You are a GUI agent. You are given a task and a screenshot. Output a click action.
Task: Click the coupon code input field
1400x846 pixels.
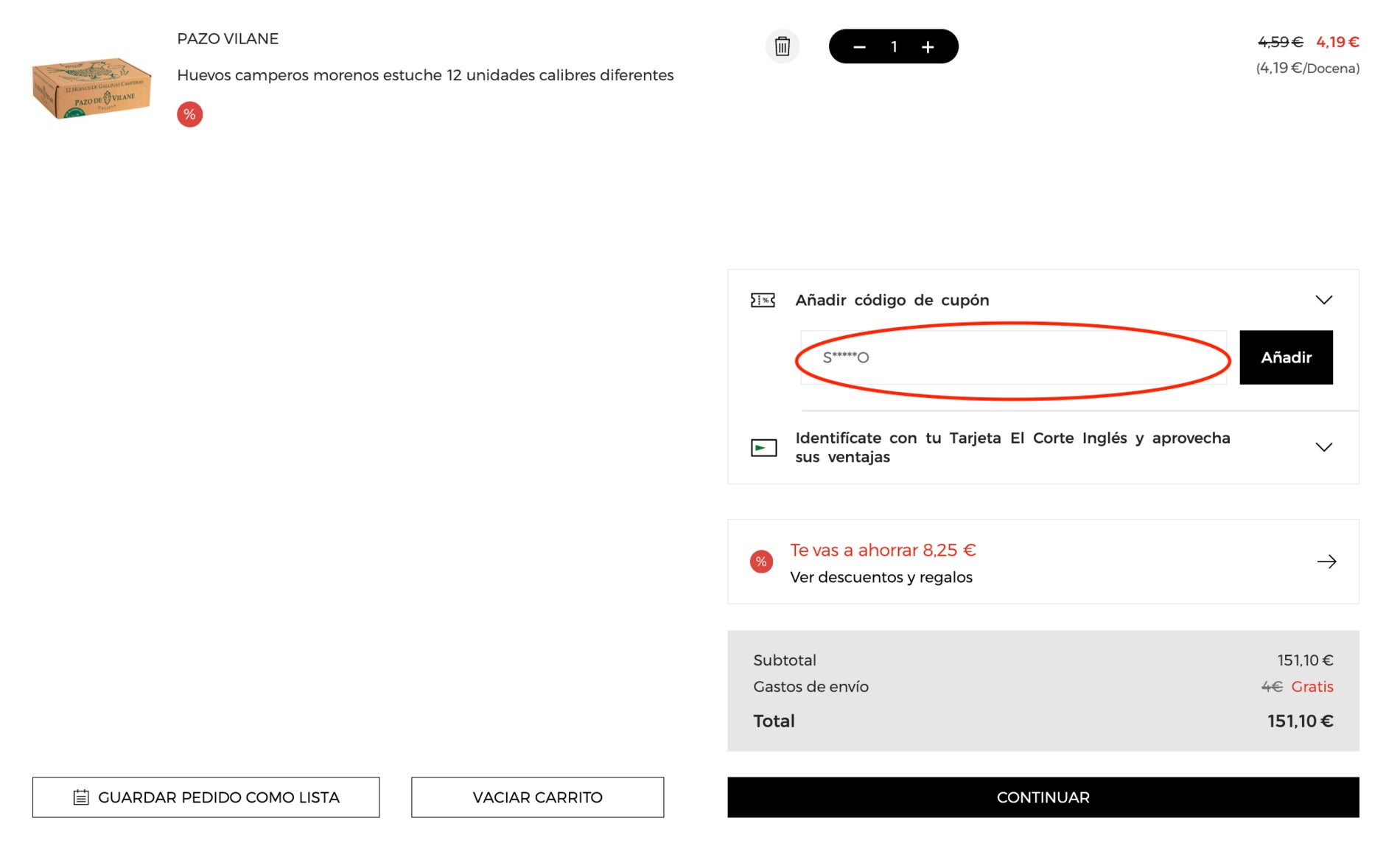coord(1012,357)
